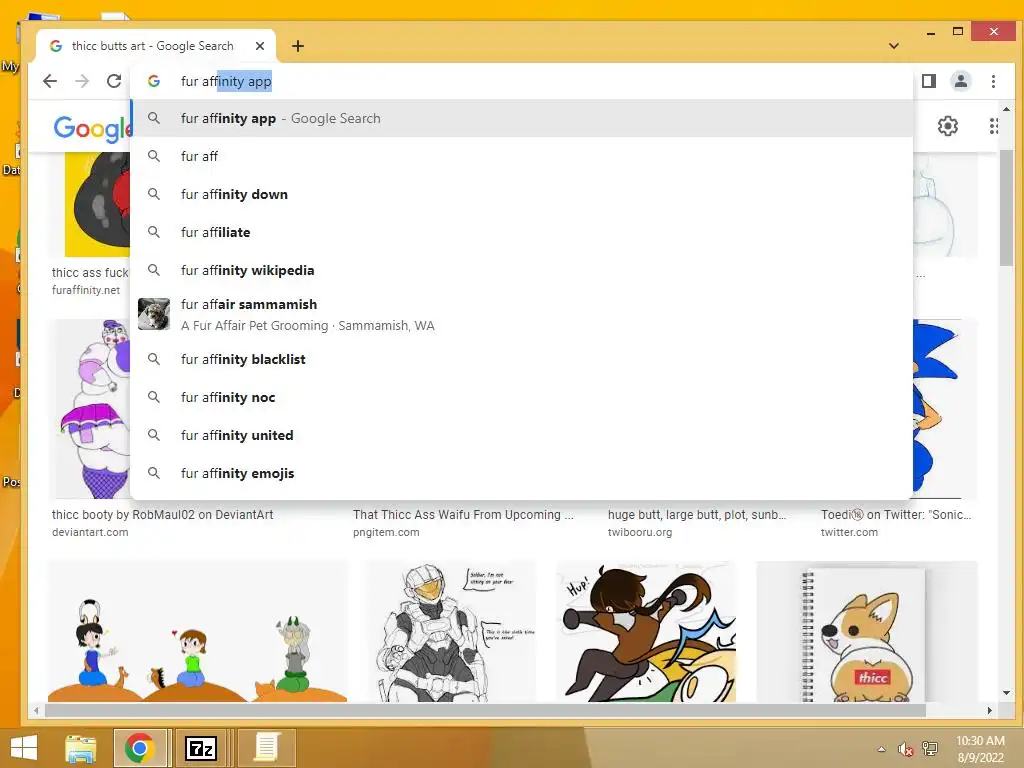Open the corgi notebook 'thicc' image
Screen dimensions: 1024x768
click(x=867, y=632)
